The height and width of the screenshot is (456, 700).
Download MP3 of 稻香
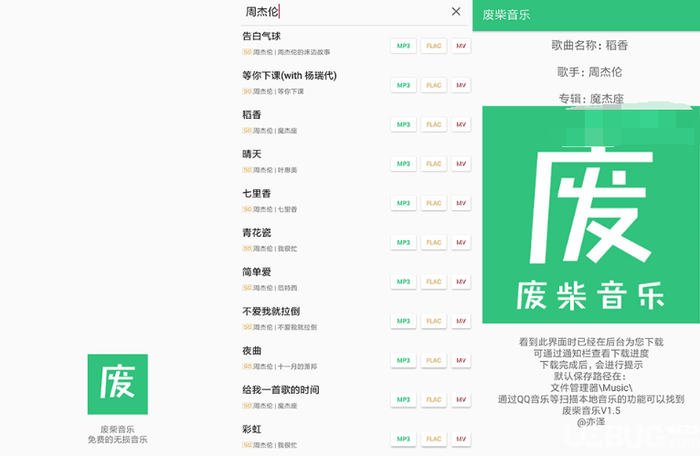point(403,125)
